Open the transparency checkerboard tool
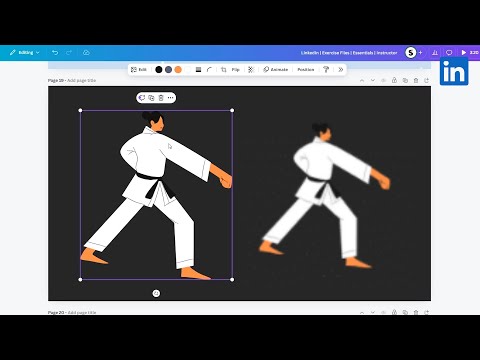The image size is (480, 360). (251, 69)
